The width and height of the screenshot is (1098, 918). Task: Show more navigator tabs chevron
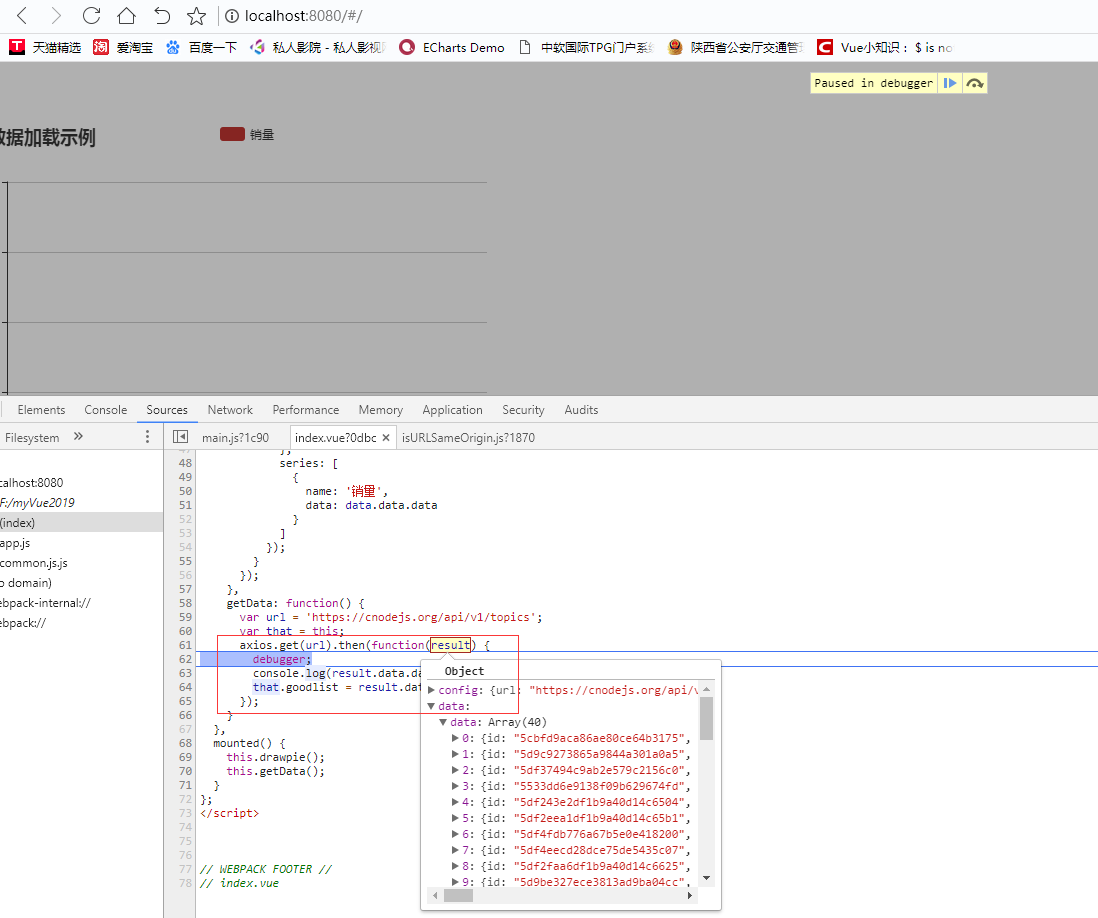pyautogui.click(x=78, y=437)
